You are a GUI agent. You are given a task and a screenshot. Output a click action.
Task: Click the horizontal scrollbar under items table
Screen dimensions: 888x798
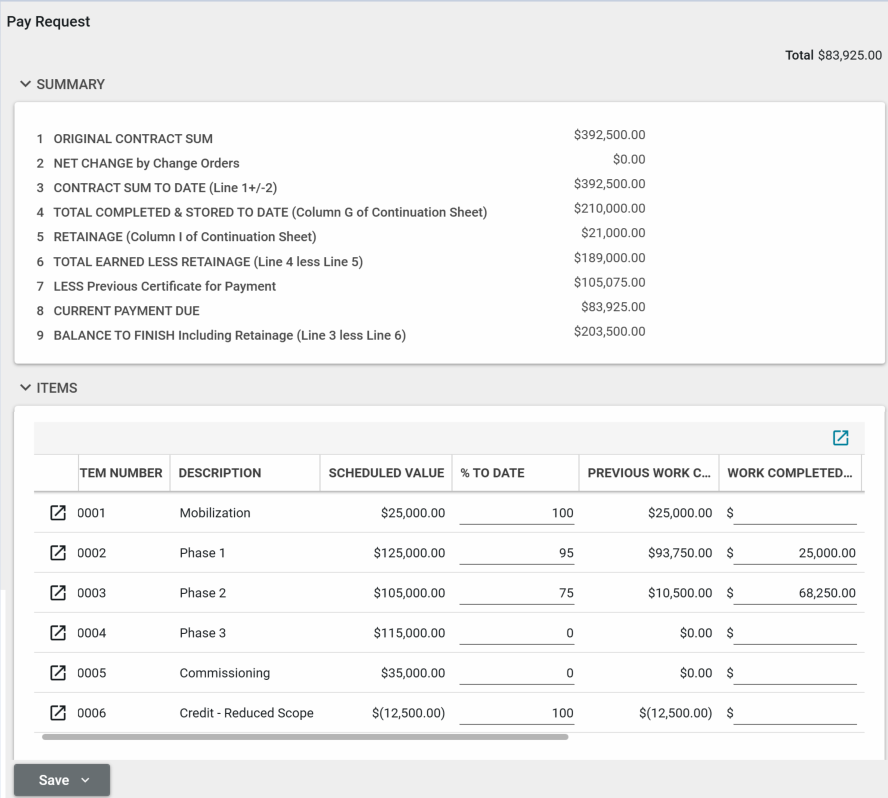305,737
